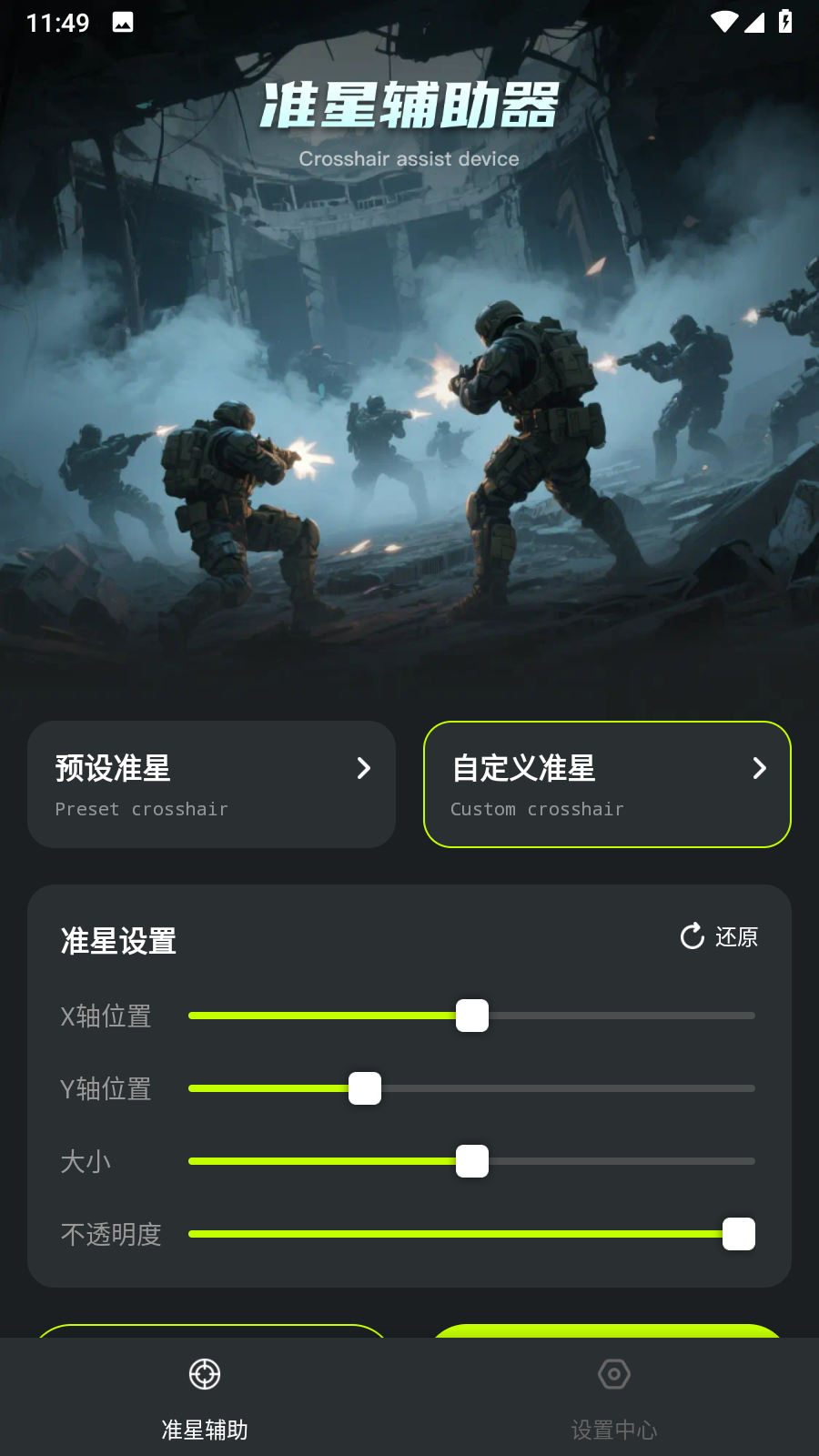Viewport: 819px width, 1456px height.
Task: Click the circular reset arrow icon
Action: tap(693, 936)
